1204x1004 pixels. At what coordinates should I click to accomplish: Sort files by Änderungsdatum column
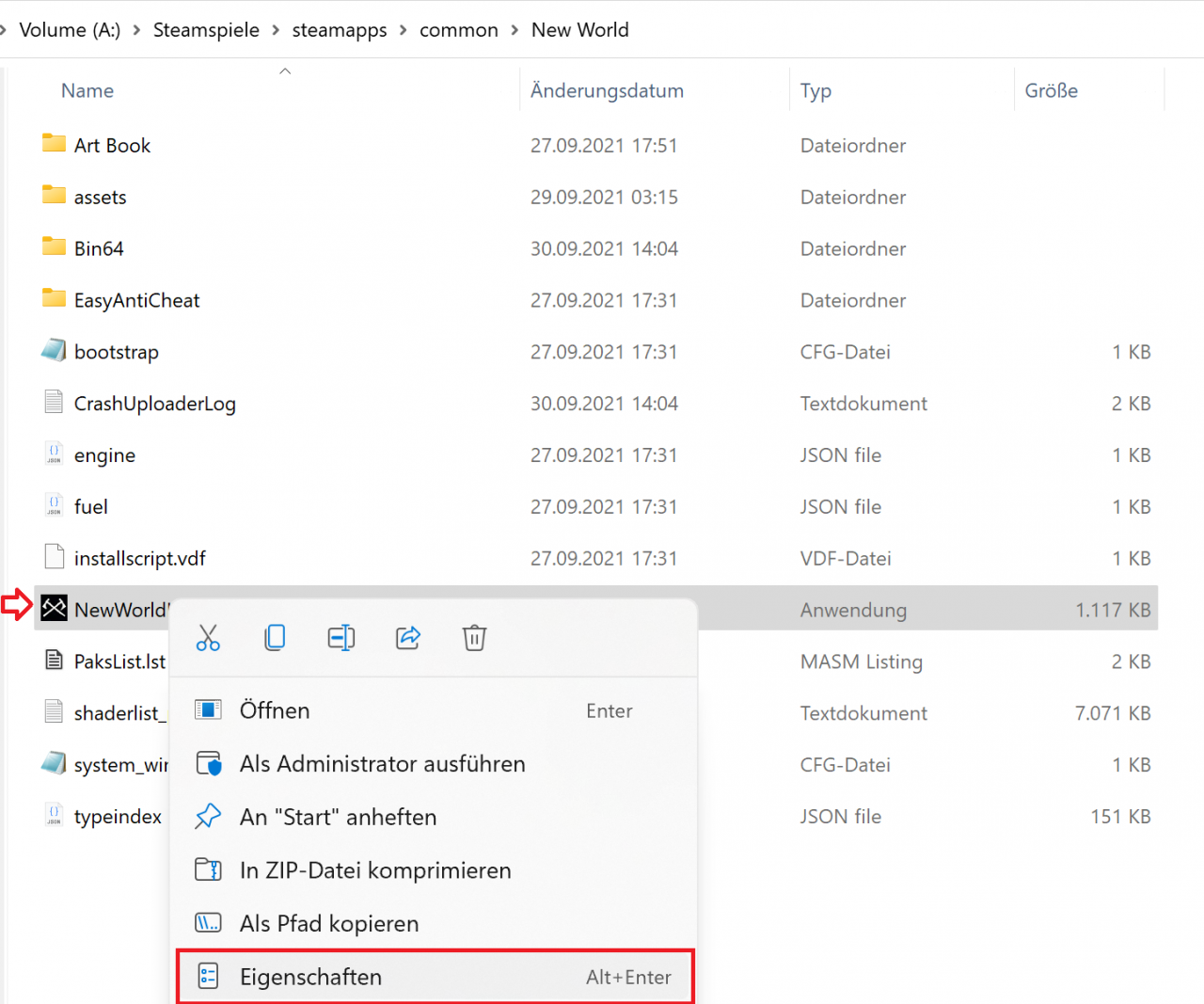pos(607,90)
